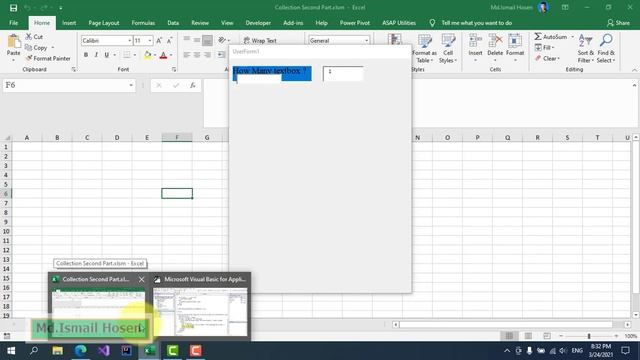Switch to Normal view in status bar
The image size is (640, 360).
click(x=509, y=336)
